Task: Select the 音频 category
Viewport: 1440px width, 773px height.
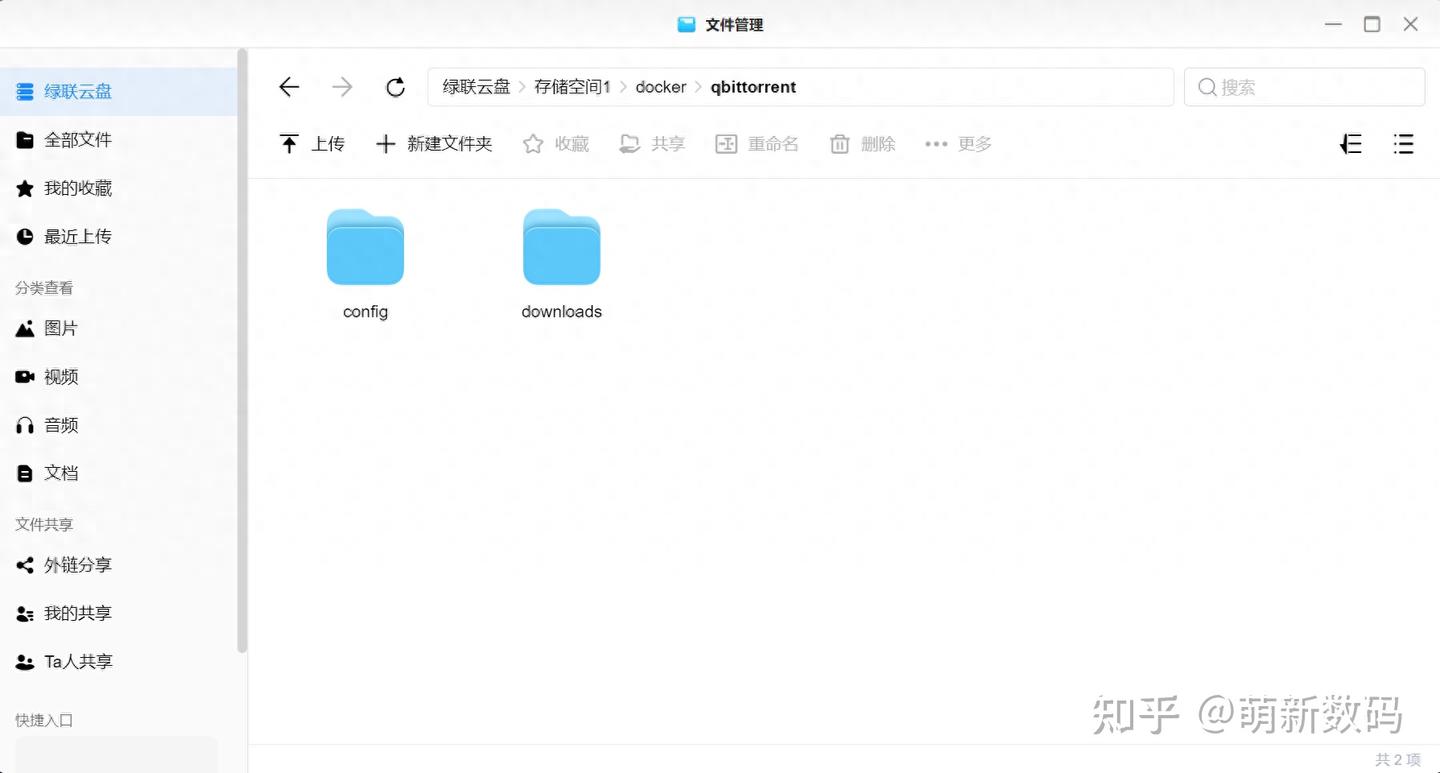Action: point(60,424)
